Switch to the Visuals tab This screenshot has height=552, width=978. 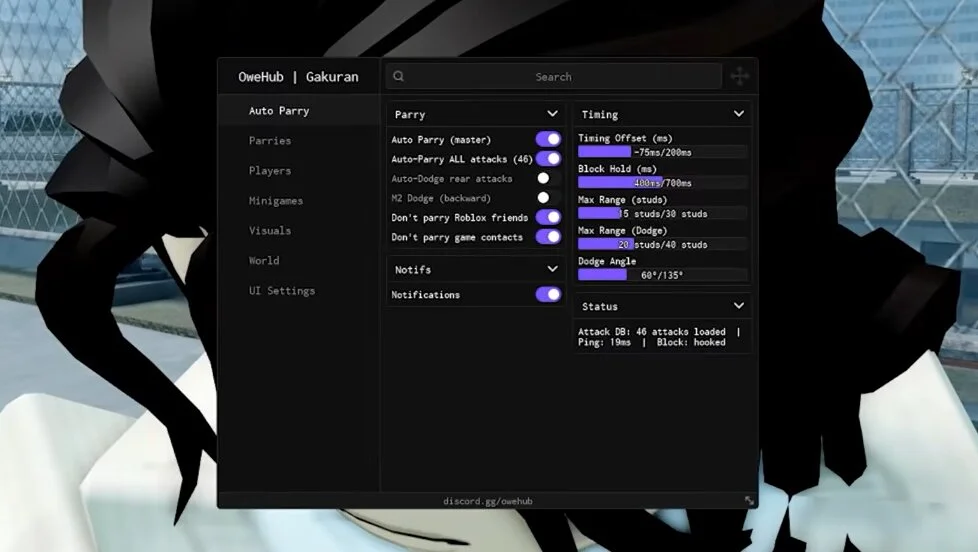[270, 230]
